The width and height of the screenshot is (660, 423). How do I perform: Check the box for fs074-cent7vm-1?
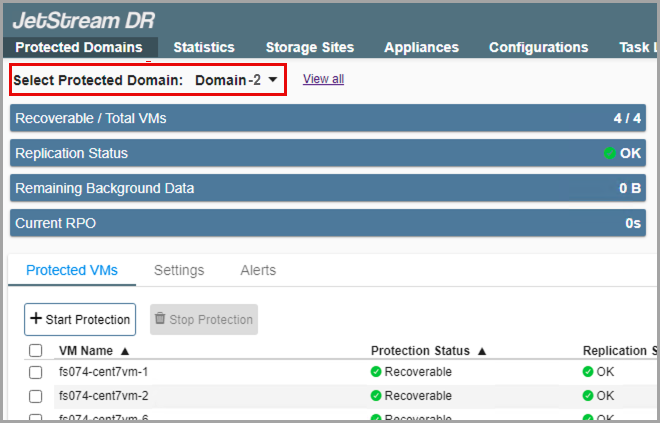pos(36,372)
